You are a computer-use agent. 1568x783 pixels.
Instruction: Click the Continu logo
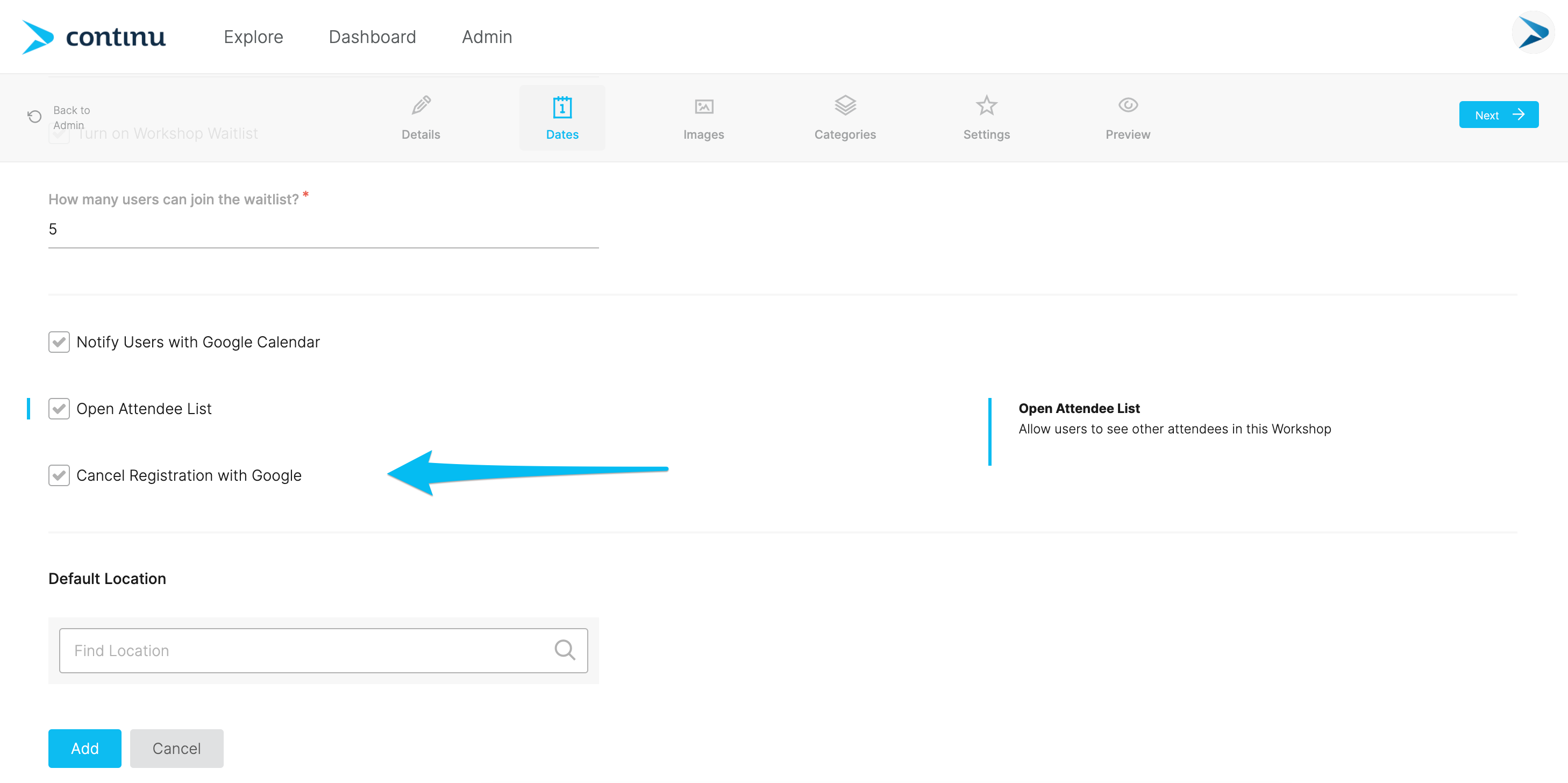coord(94,37)
